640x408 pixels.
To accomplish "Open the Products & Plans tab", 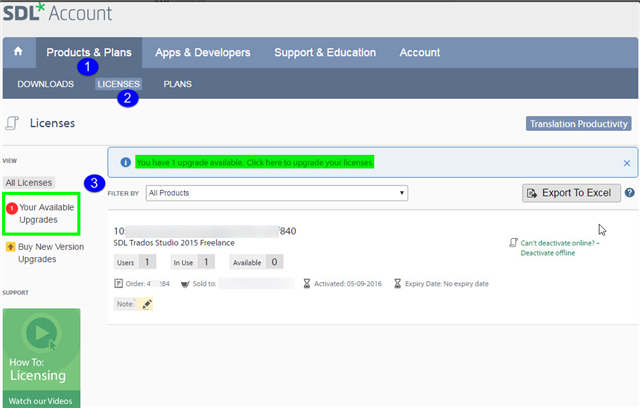I will 89,53.
